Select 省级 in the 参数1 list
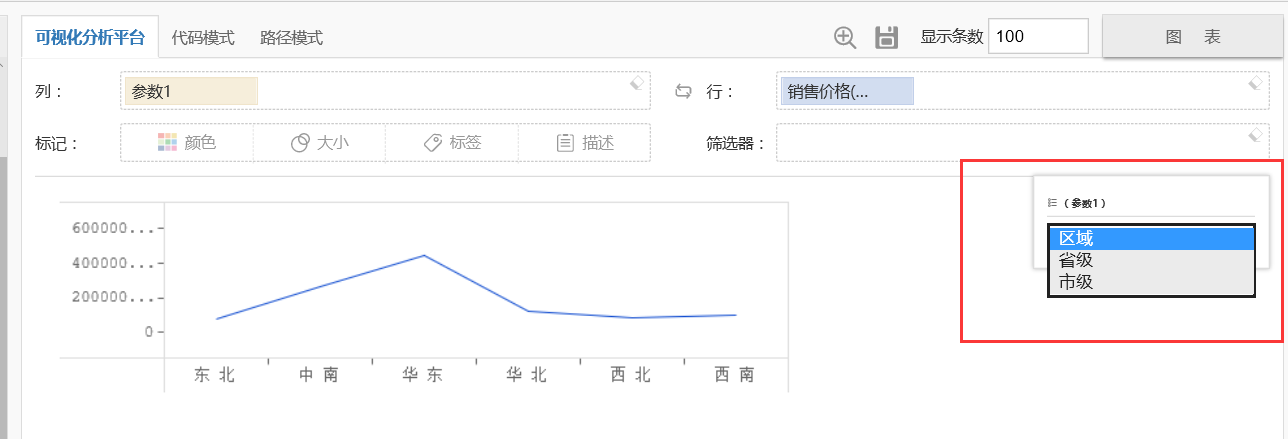 coord(1150,260)
